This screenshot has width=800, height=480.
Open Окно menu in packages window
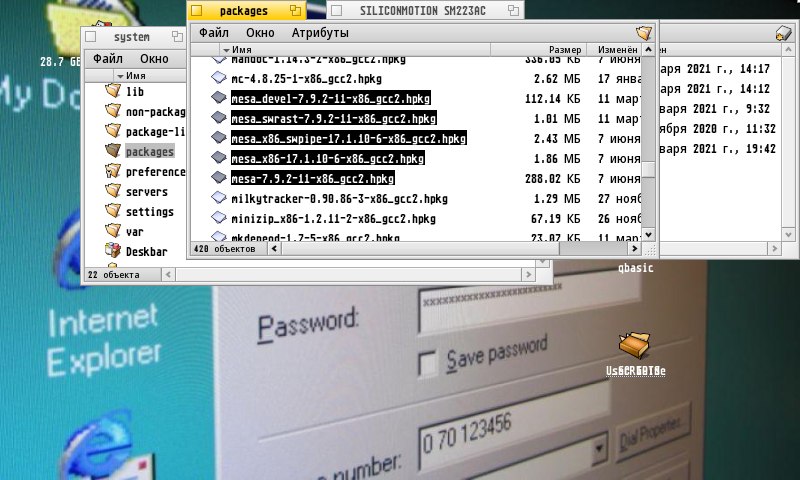tap(260, 33)
